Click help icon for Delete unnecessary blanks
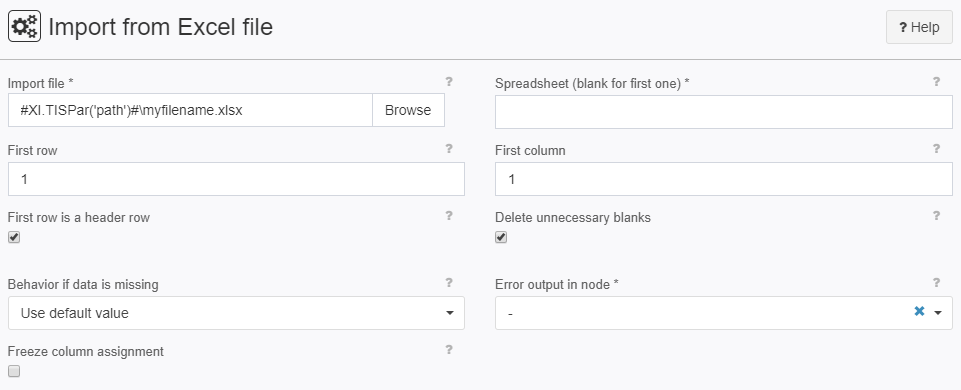This screenshot has width=961, height=390. [x=936, y=215]
